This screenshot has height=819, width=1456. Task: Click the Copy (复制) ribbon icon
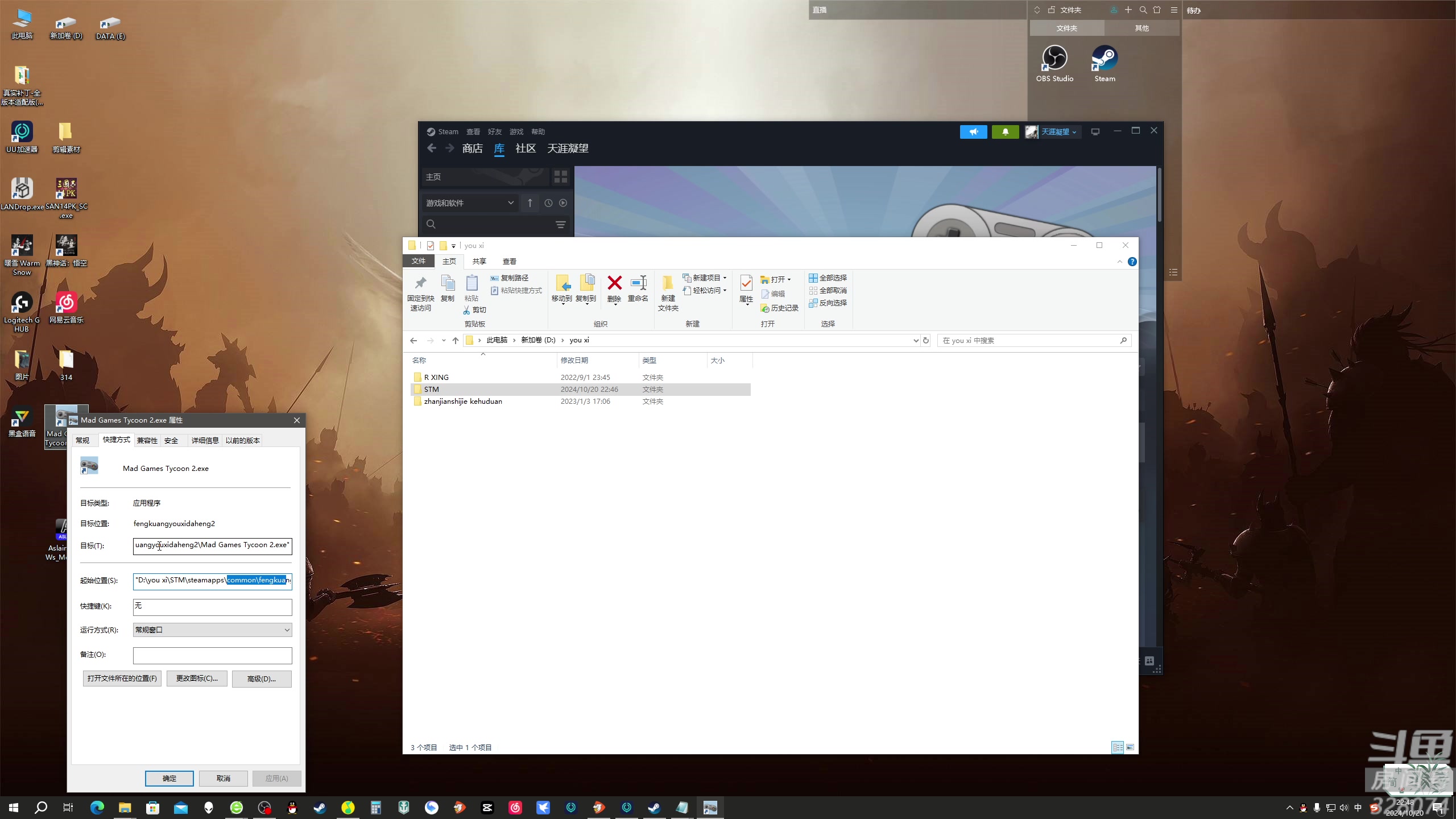(448, 289)
